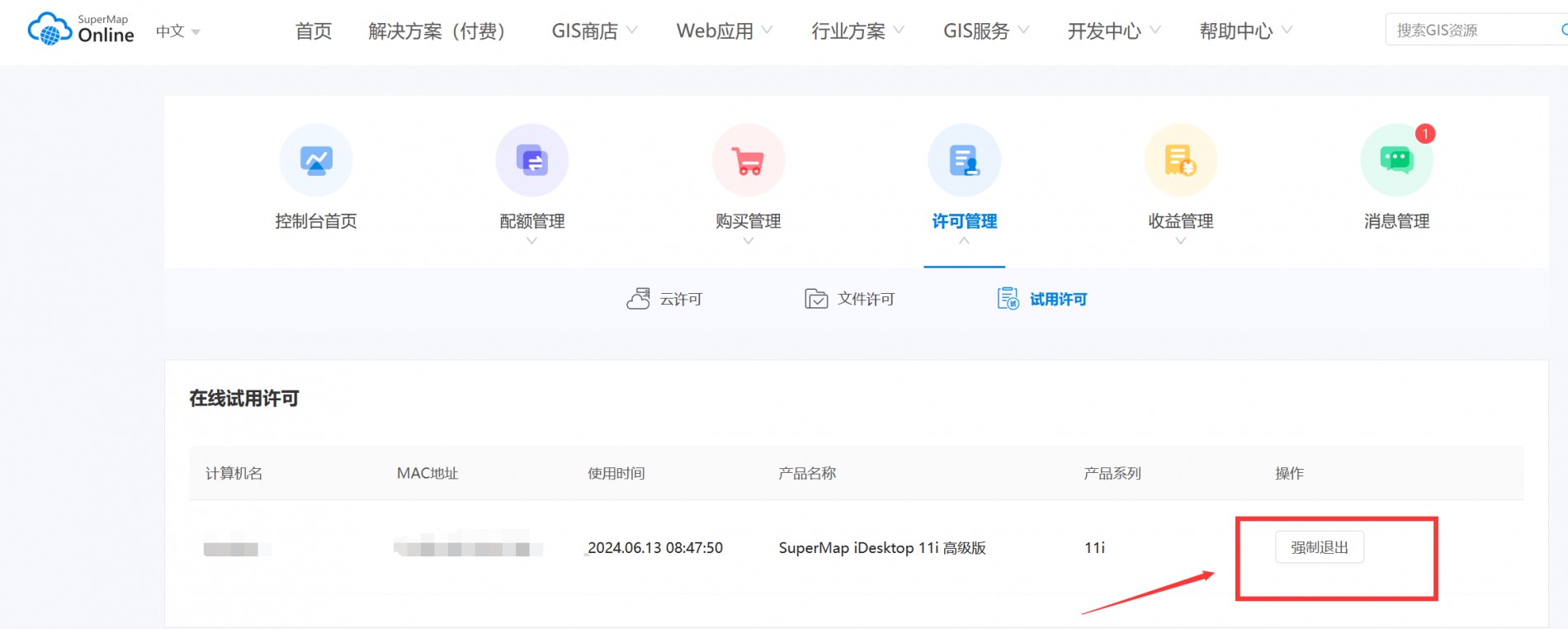1568x629 pixels.
Task: Open the 帮助中心 menu label
Action: pos(1236,31)
